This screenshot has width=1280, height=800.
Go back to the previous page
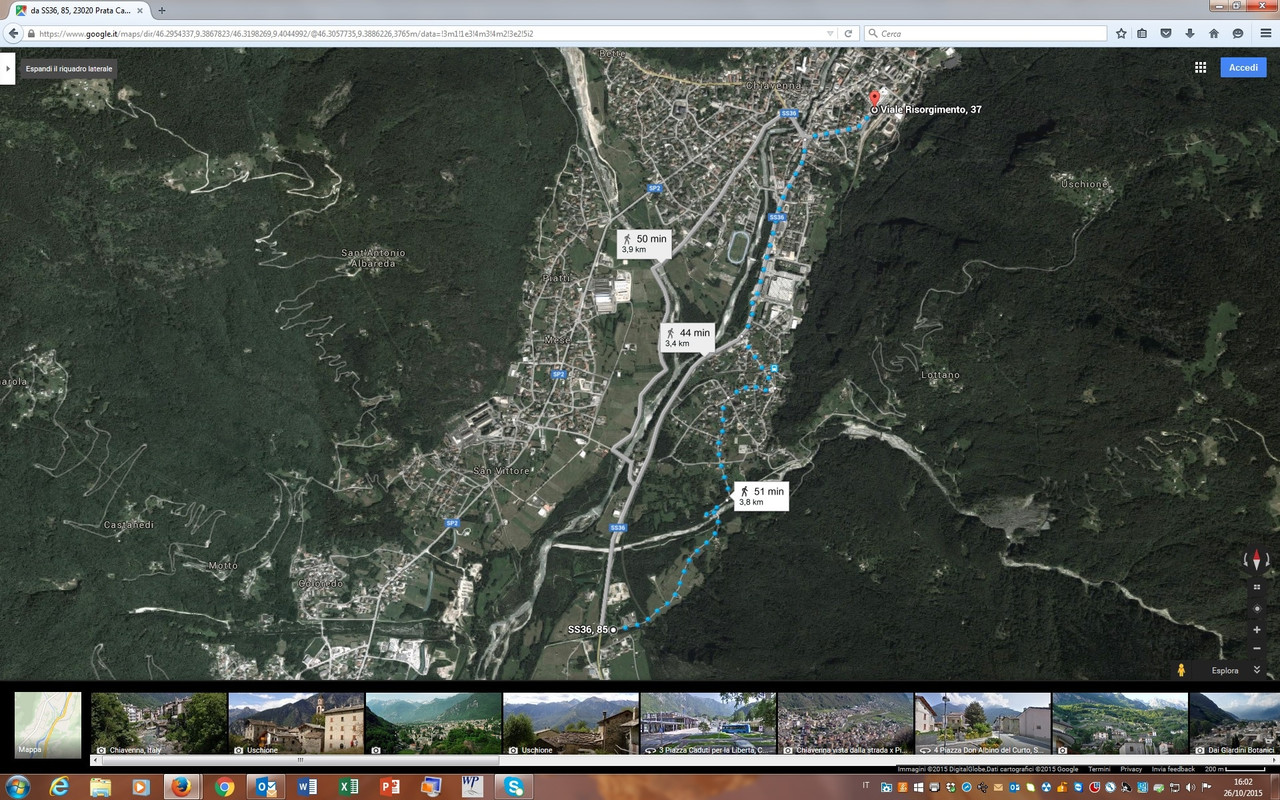pyautogui.click(x=13, y=33)
